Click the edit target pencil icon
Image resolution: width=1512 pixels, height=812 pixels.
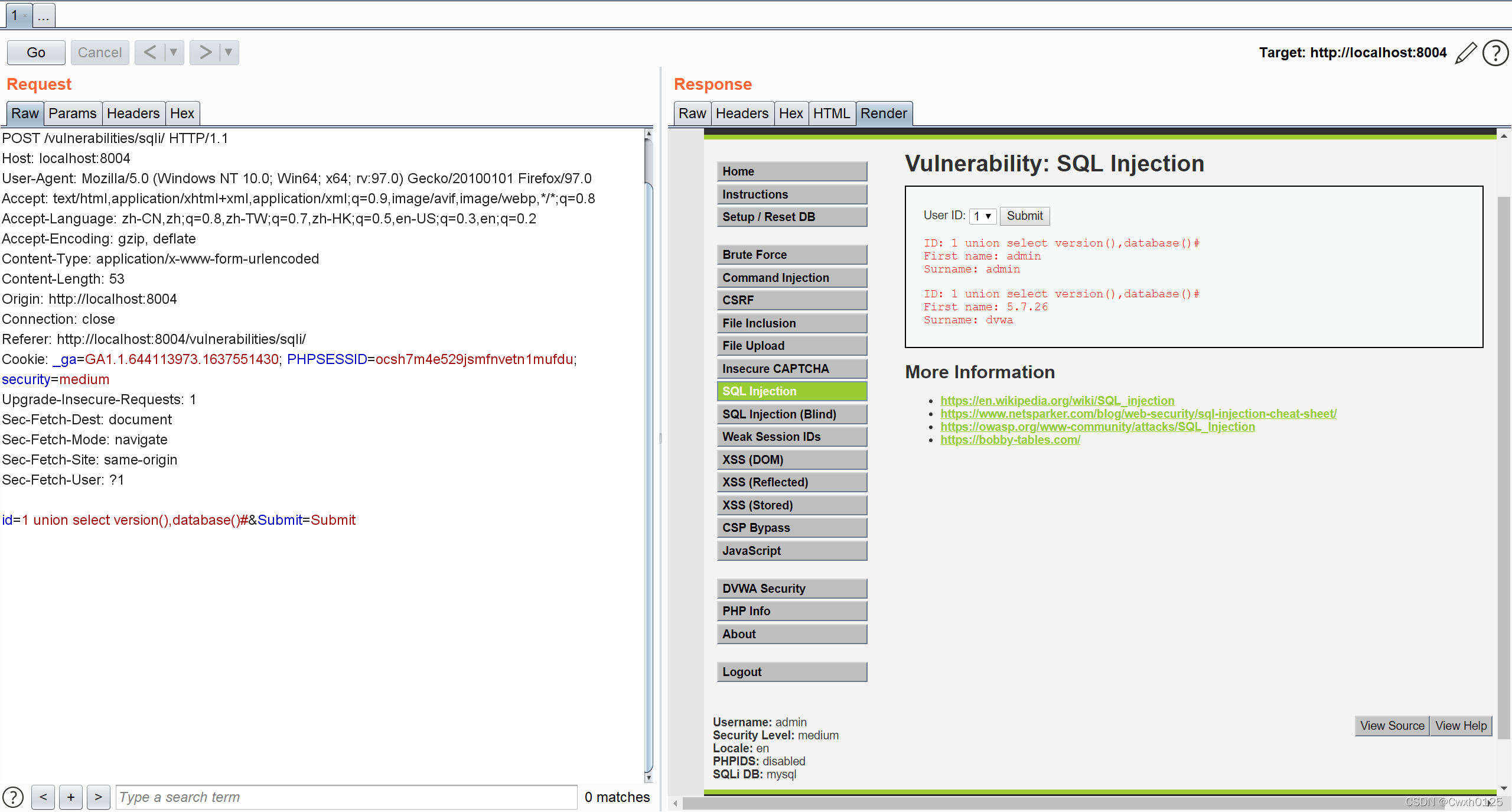coord(1465,53)
